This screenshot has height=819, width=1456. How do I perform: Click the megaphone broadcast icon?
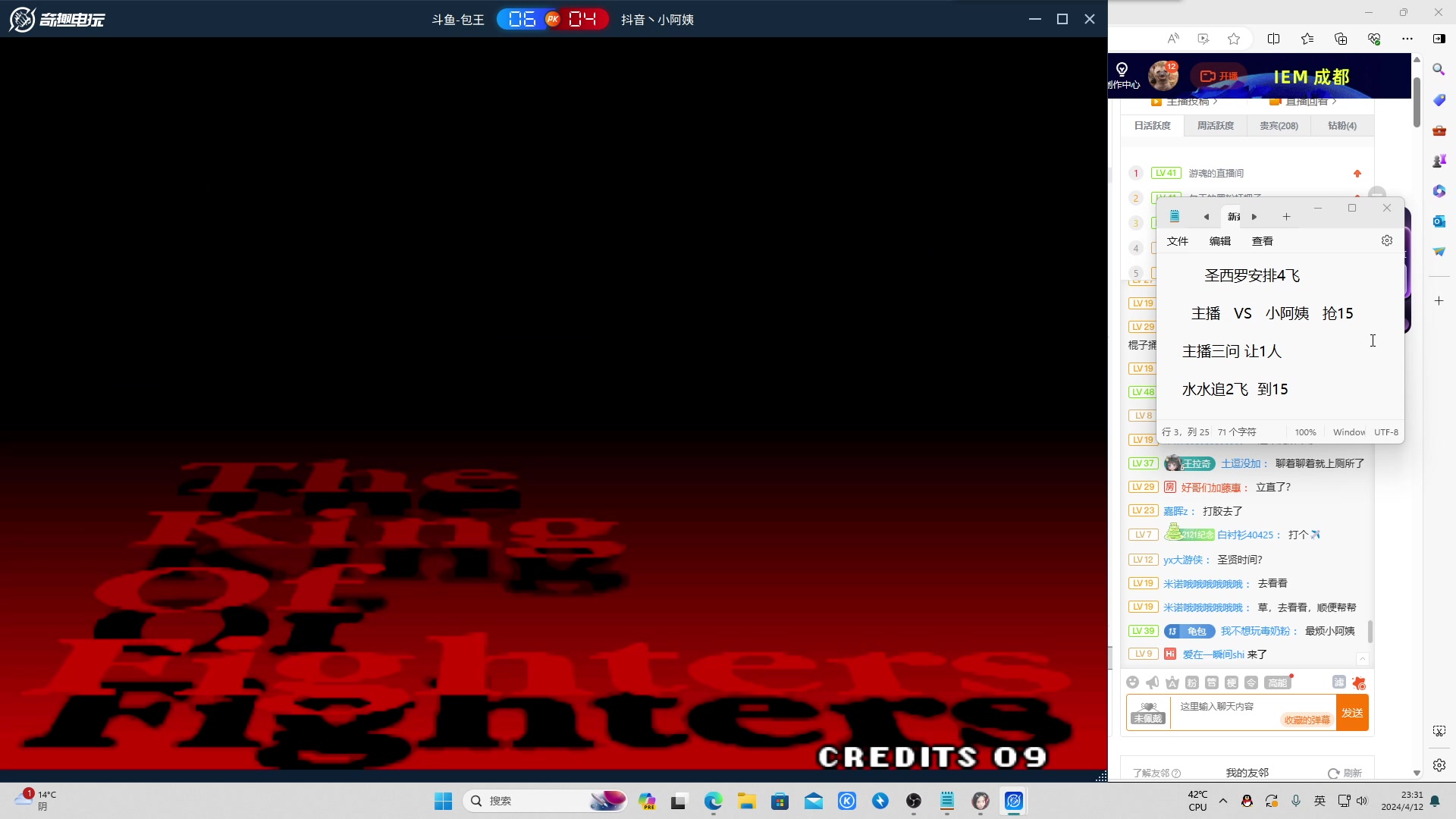[x=1152, y=682]
